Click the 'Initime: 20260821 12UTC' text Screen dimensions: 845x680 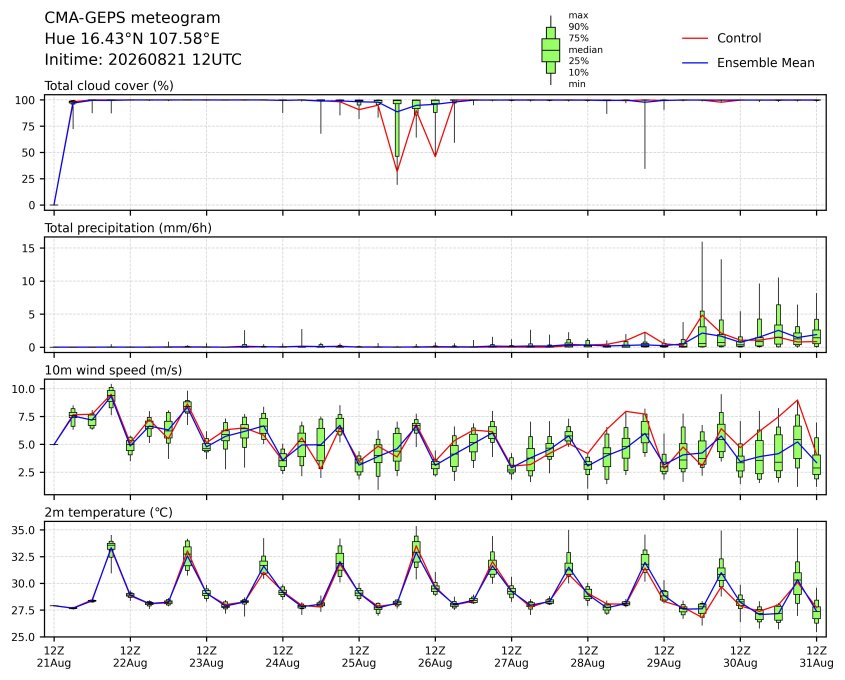click(143, 59)
